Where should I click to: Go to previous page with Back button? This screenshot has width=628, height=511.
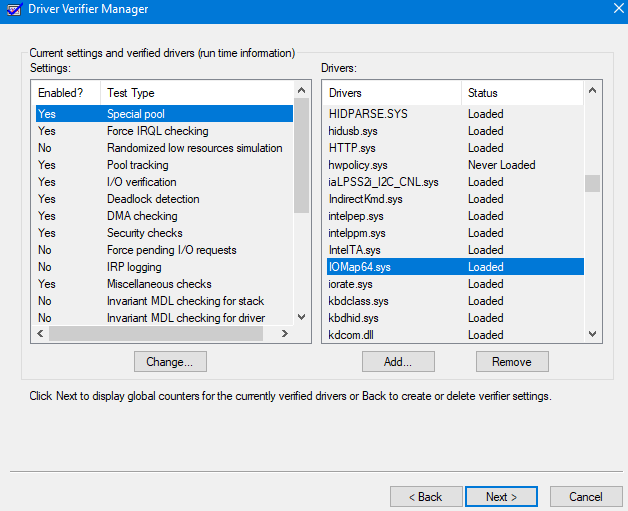point(426,497)
